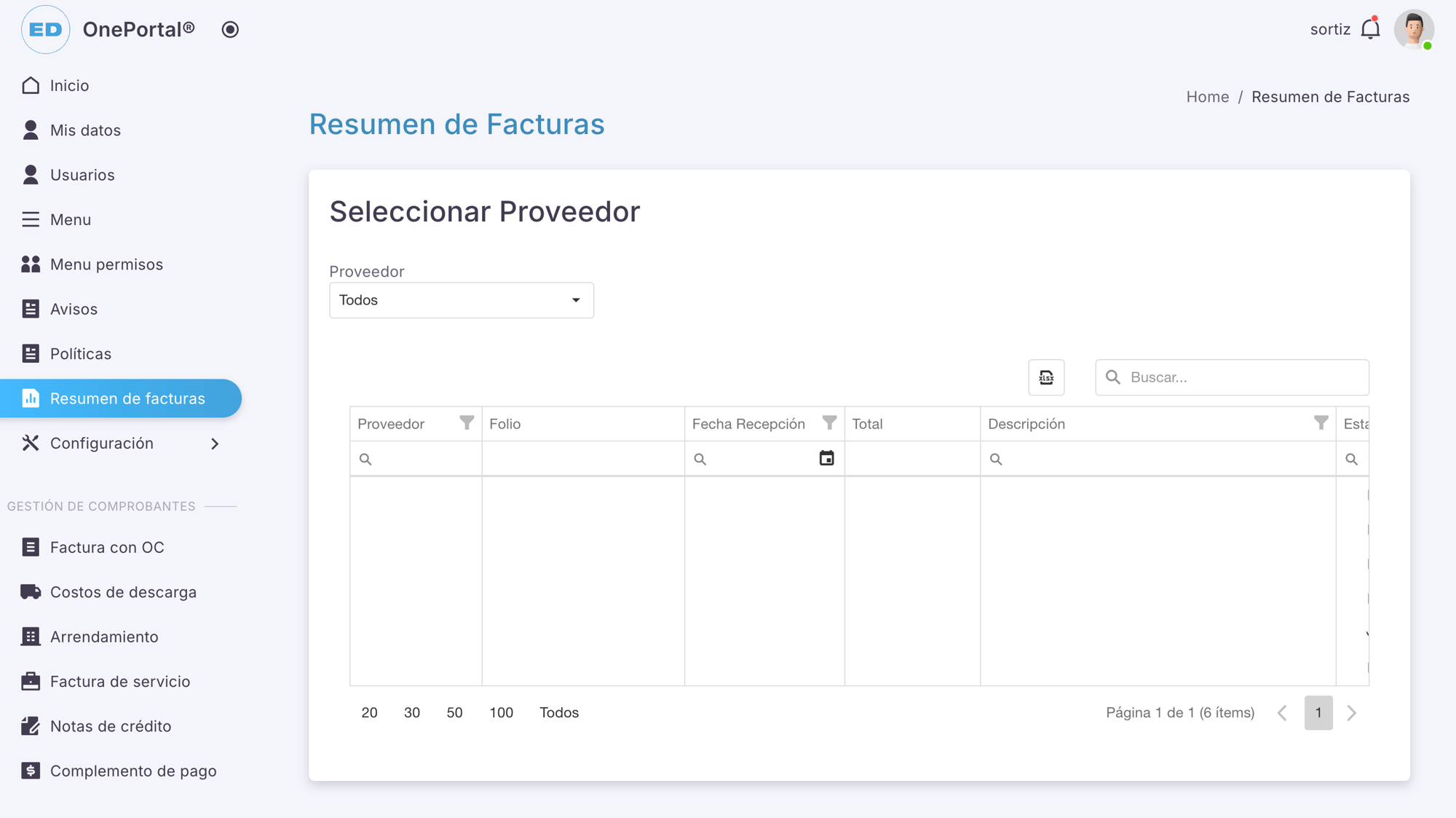Open Complemento de pago menu item
This screenshot has width=1456, height=818.
click(x=133, y=771)
